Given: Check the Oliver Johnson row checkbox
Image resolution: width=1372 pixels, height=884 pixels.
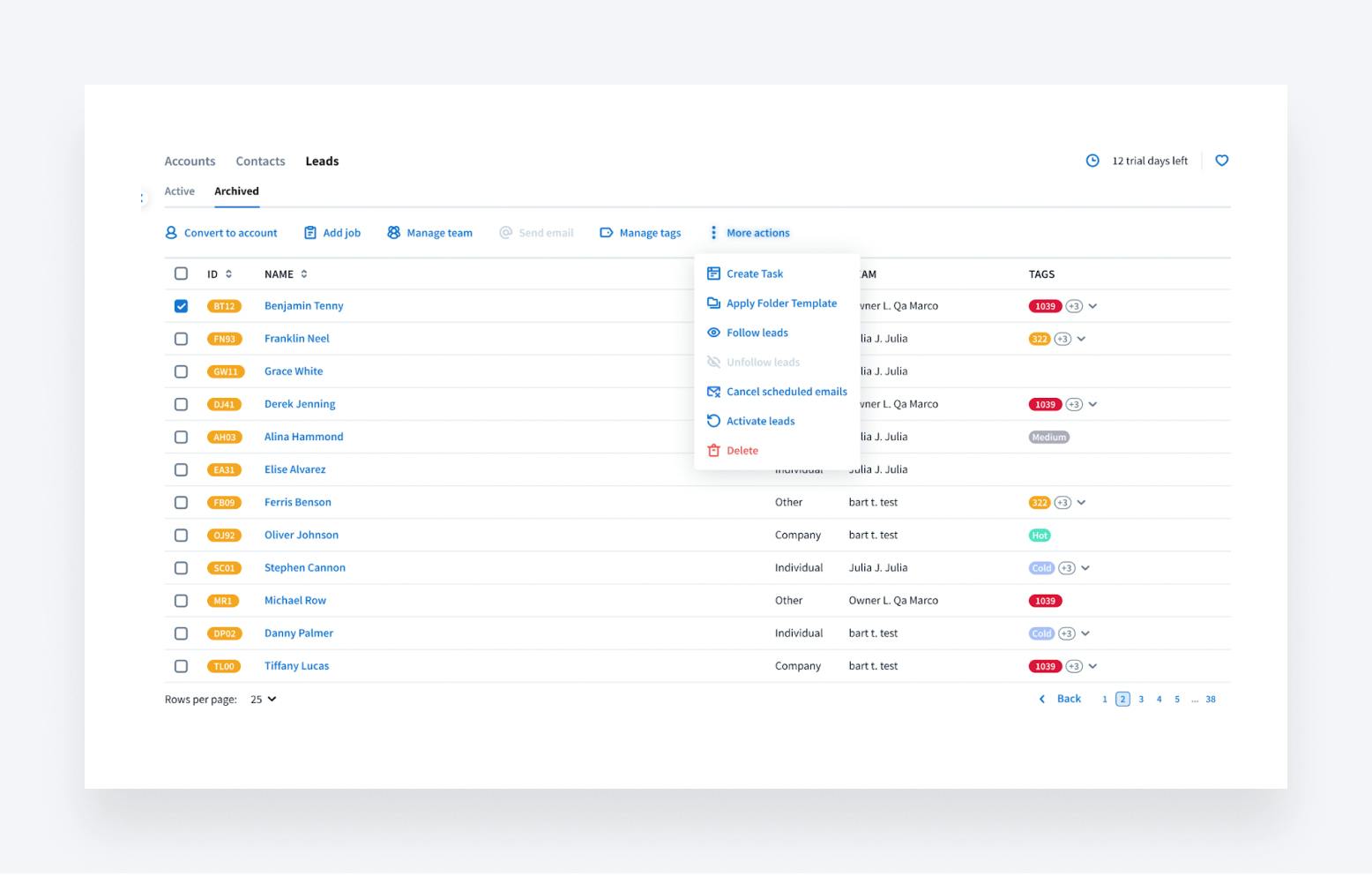Looking at the screenshot, I should tap(181, 536).
